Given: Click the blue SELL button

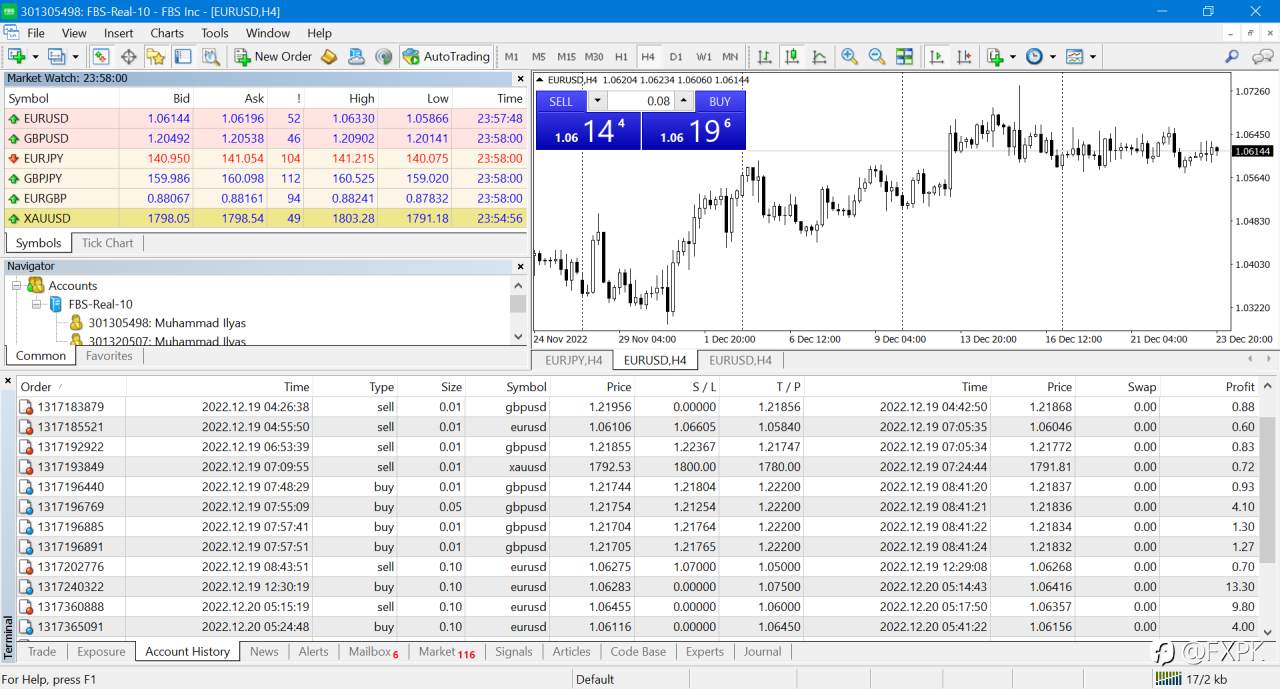Looking at the screenshot, I should 561,101.
